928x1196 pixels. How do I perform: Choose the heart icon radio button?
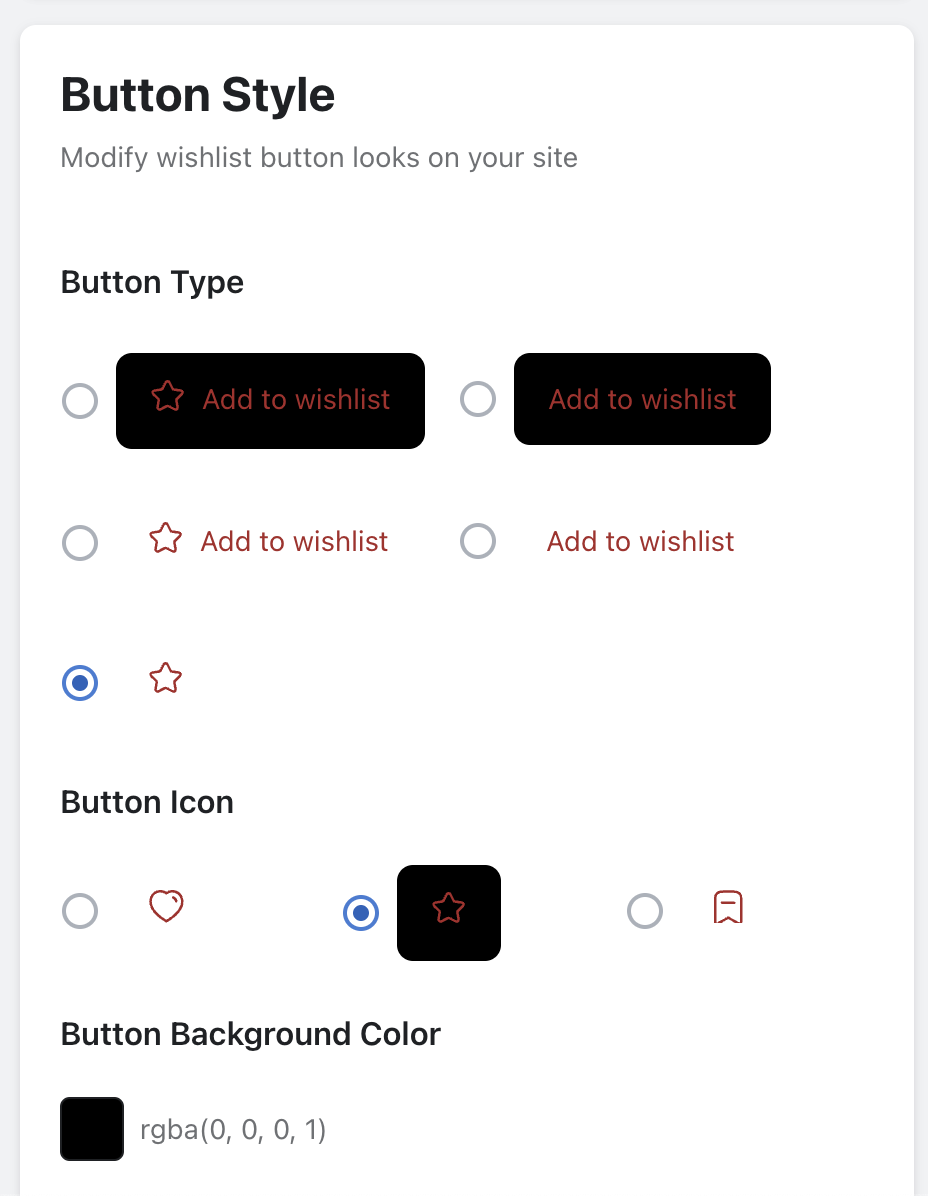point(80,911)
